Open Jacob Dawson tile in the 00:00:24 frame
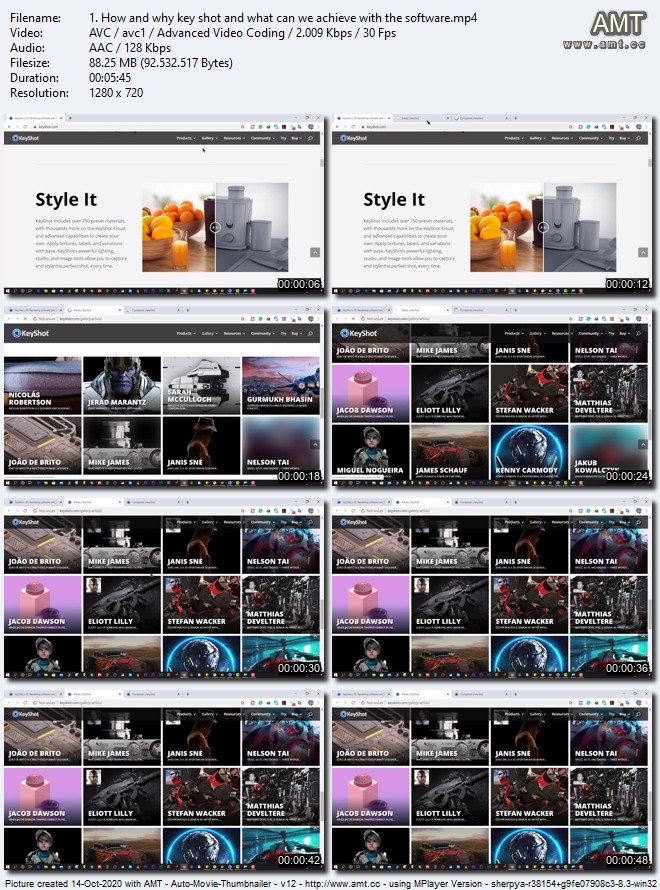 (x=371, y=393)
